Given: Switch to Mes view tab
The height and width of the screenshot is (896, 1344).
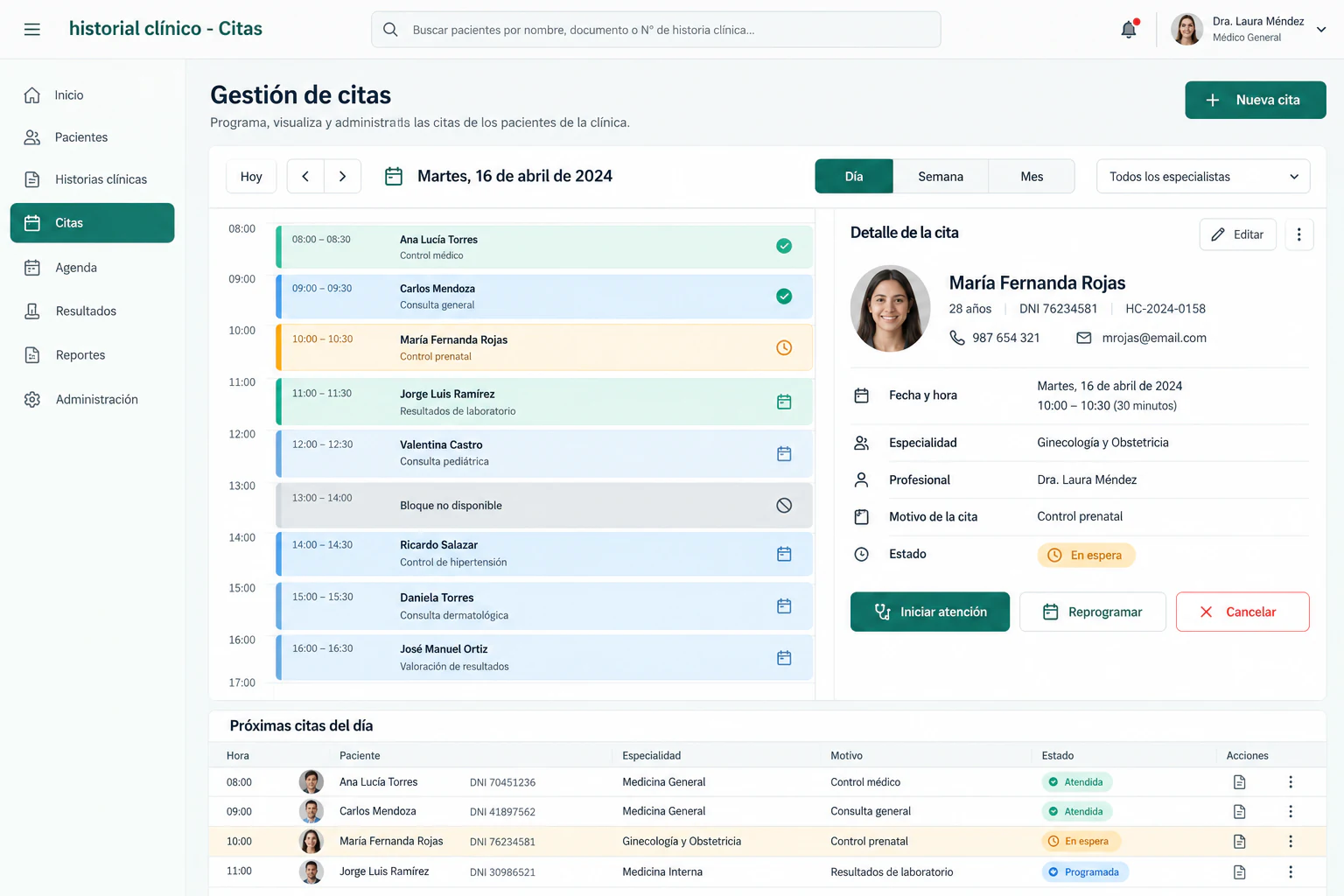Looking at the screenshot, I should (x=1032, y=177).
